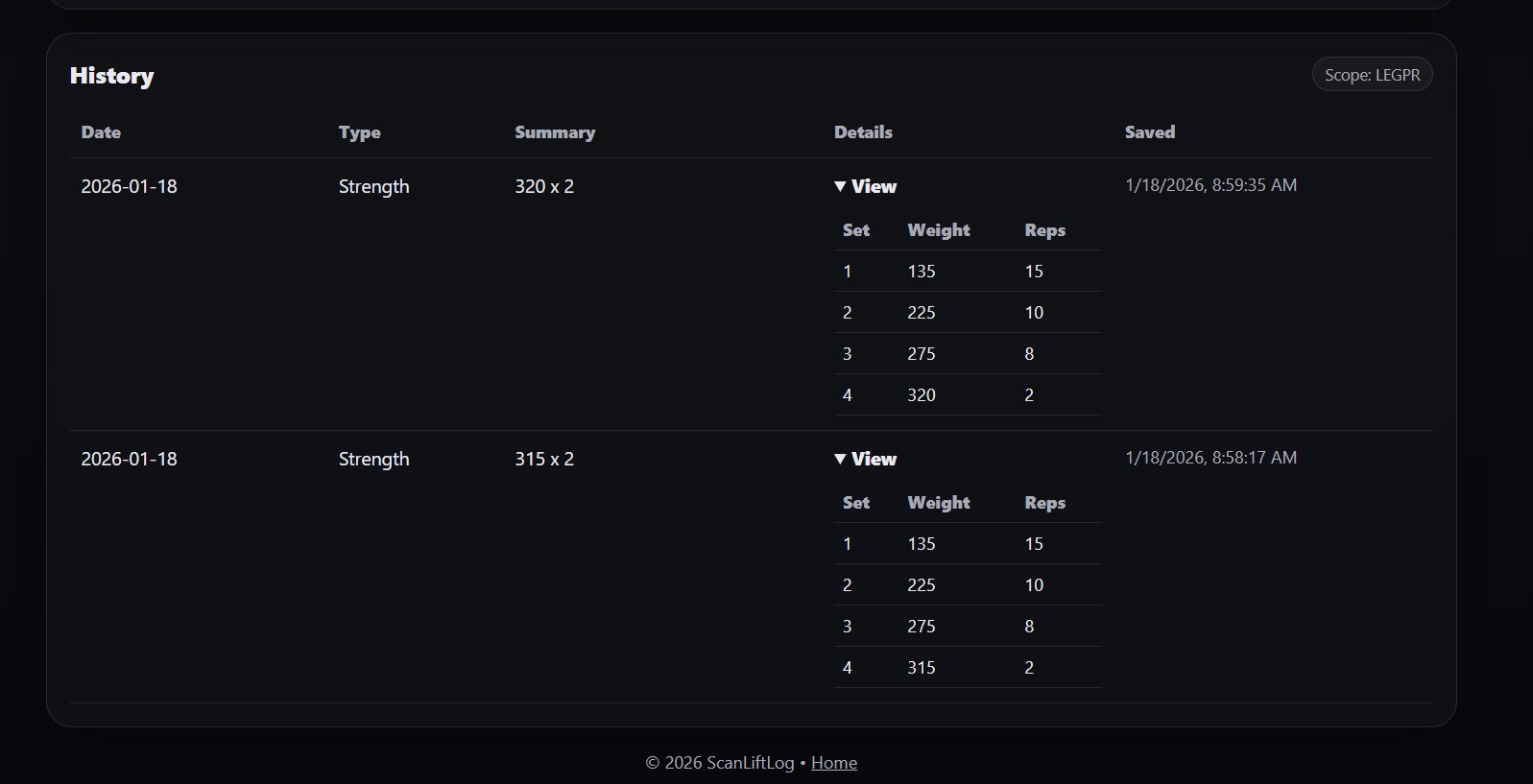Click the Details column header

pyautogui.click(x=862, y=132)
